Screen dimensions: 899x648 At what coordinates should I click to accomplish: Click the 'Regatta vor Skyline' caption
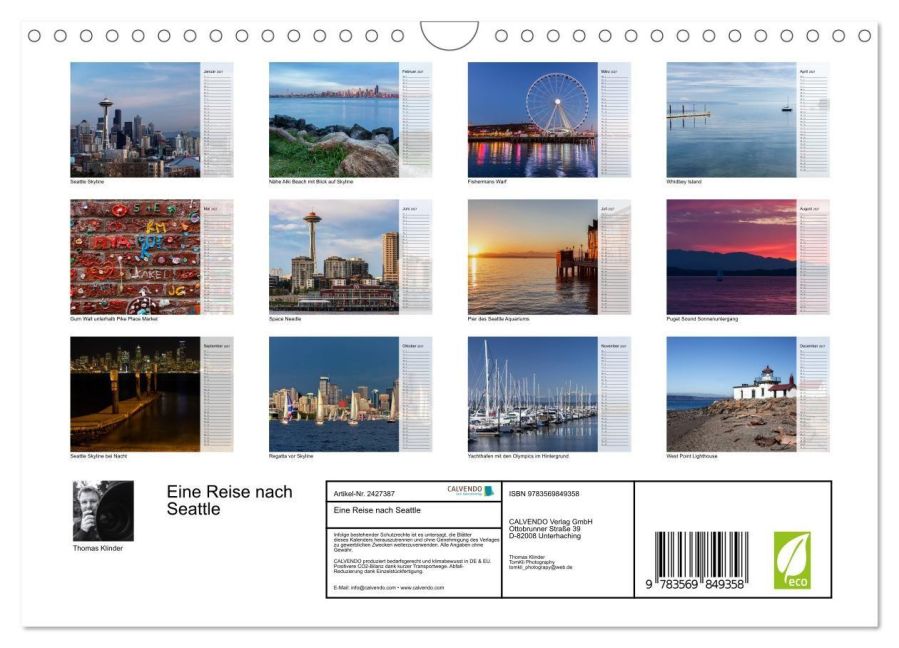coord(291,456)
